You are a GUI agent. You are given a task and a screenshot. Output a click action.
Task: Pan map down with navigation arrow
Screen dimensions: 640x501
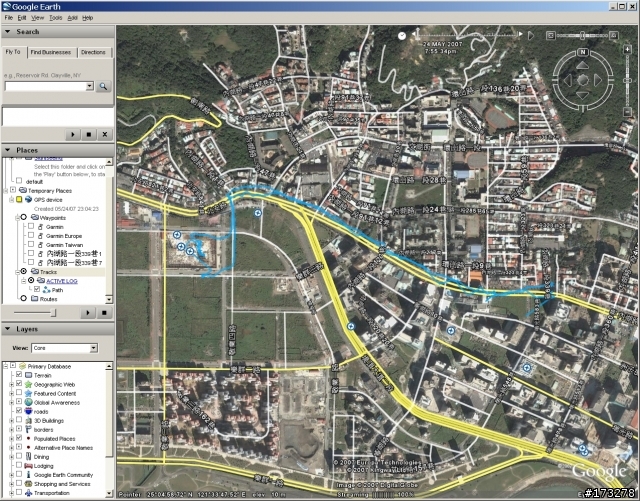click(x=583, y=96)
